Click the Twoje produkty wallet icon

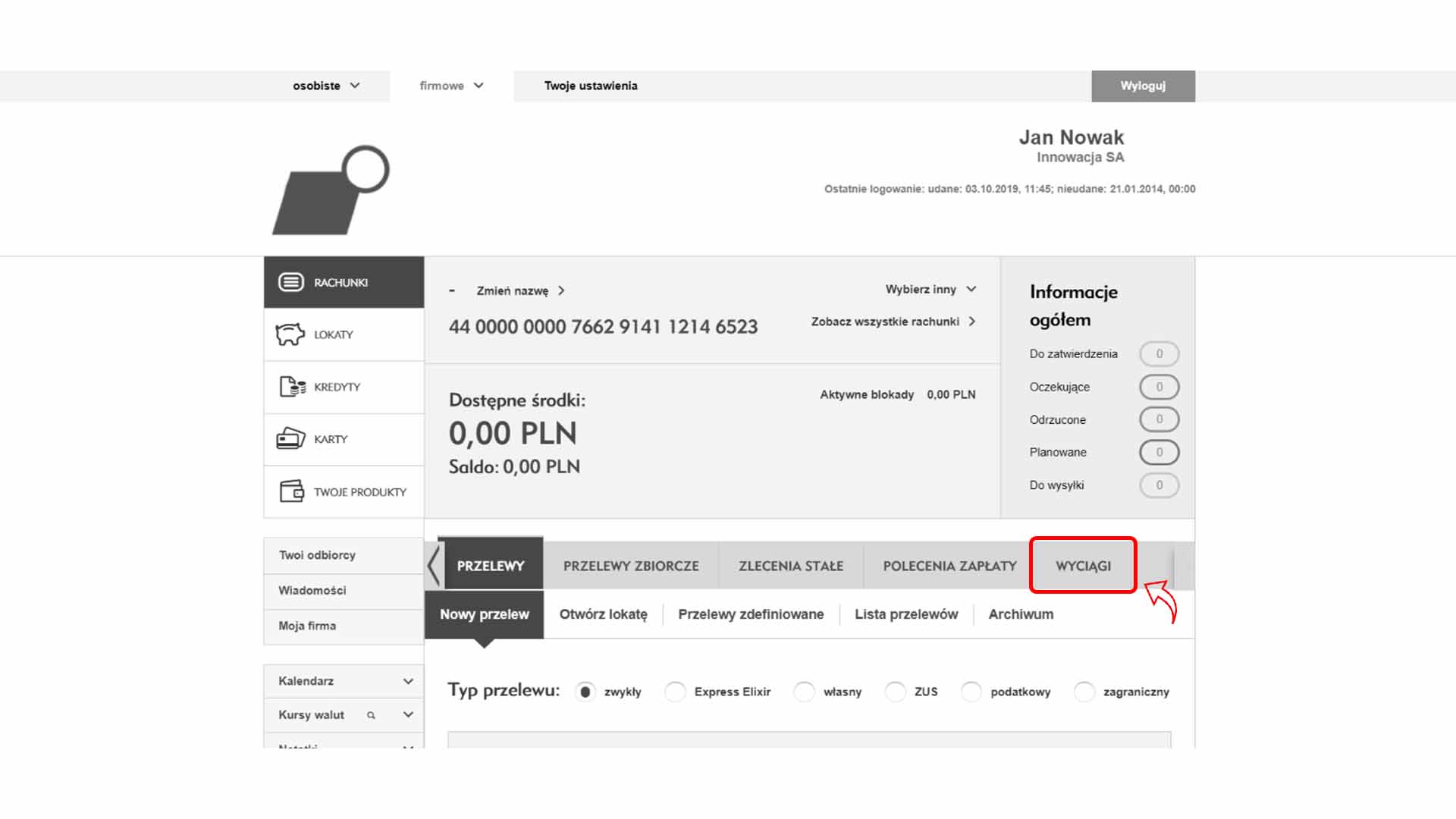291,491
